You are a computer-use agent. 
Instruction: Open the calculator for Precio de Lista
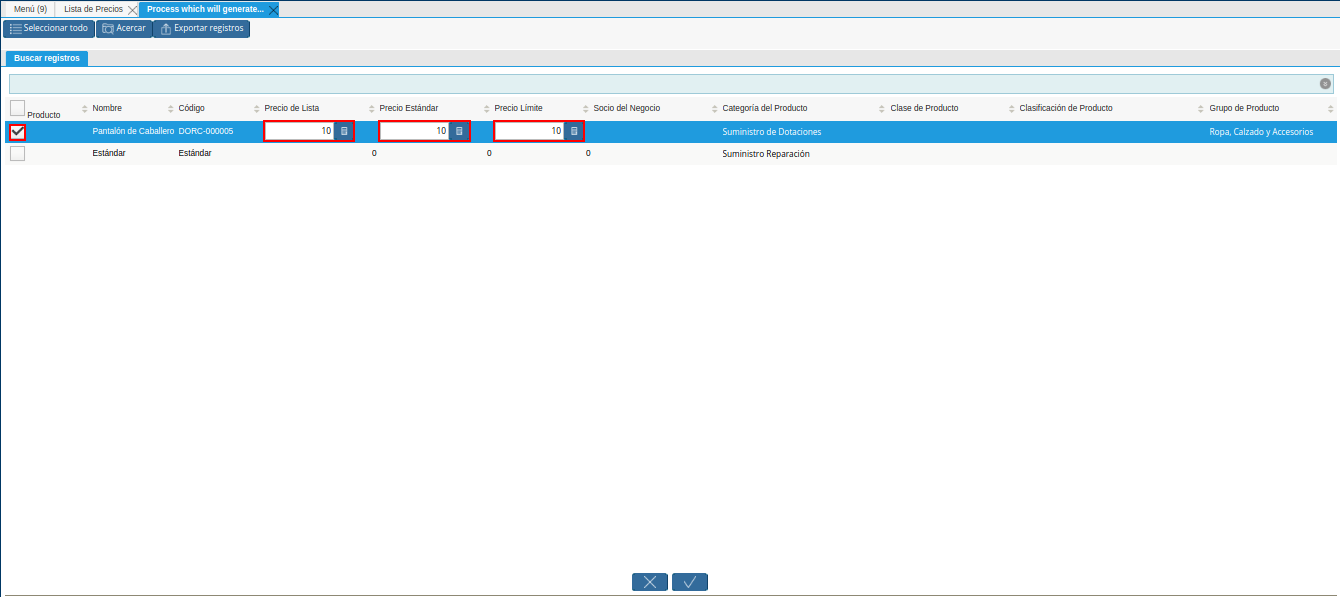point(344,131)
